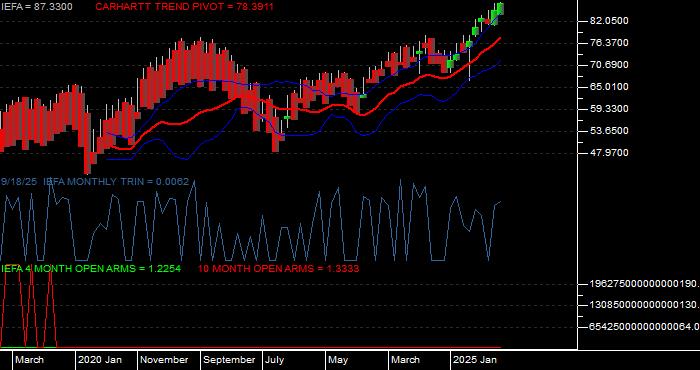Click the 130850000000000130 axis value
This screenshot has width=700, height=370.
click(644, 306)
